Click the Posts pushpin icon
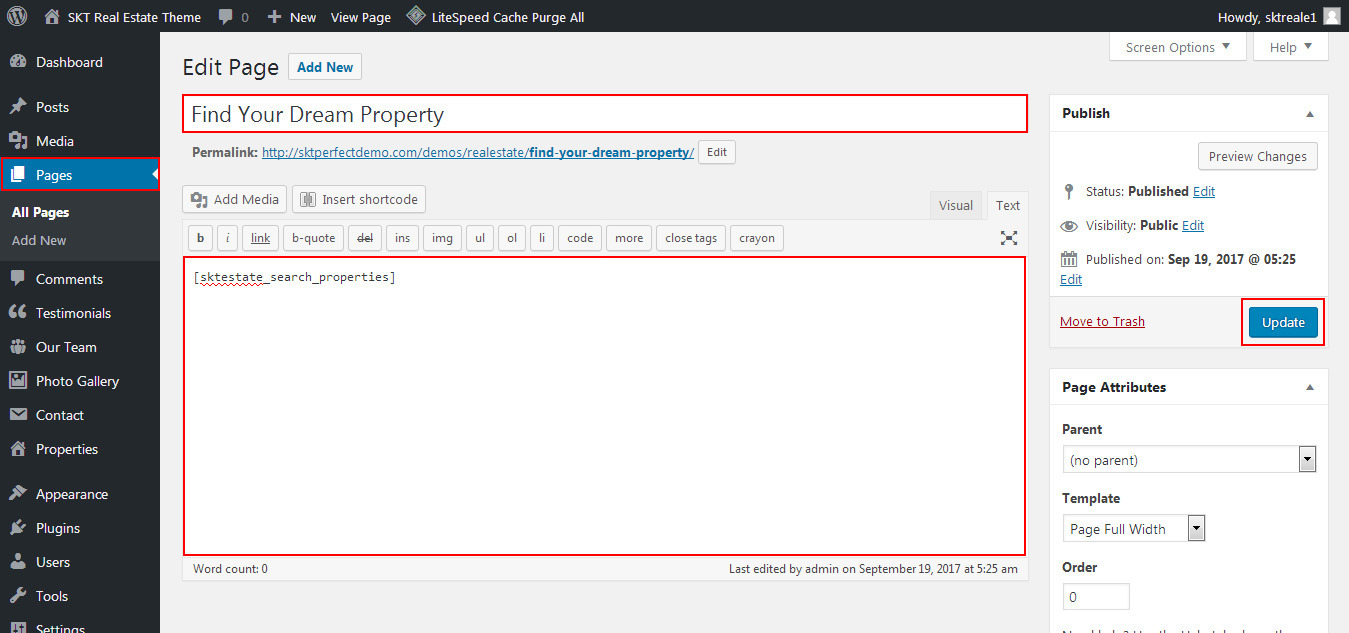 18,107
